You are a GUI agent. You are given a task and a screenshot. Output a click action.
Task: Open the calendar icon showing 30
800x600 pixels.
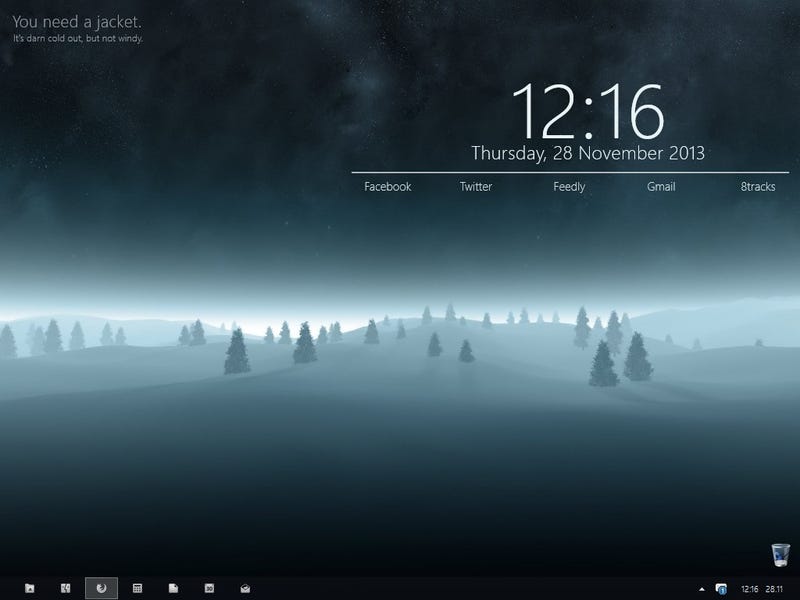[x=209, y=588]
